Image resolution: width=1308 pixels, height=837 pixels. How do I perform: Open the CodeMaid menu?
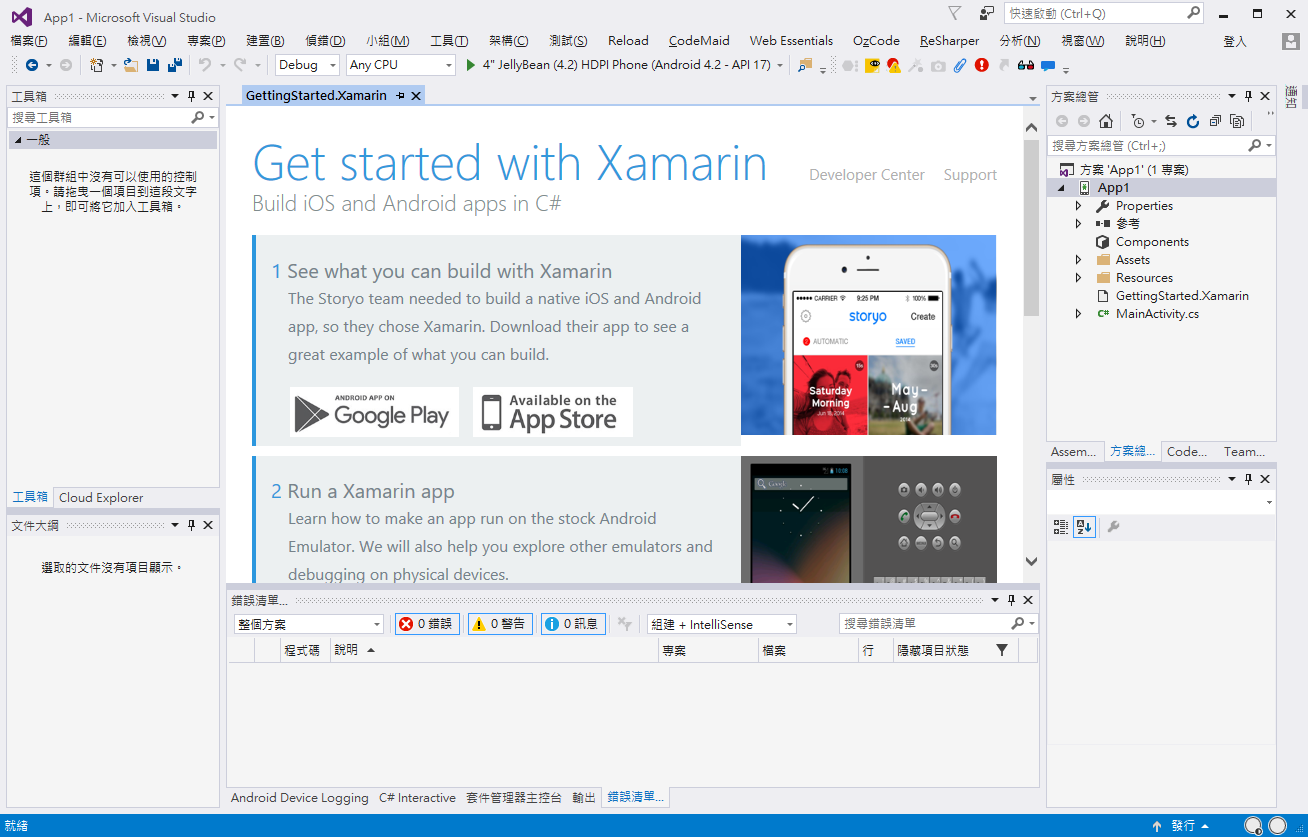pos(699,41)
